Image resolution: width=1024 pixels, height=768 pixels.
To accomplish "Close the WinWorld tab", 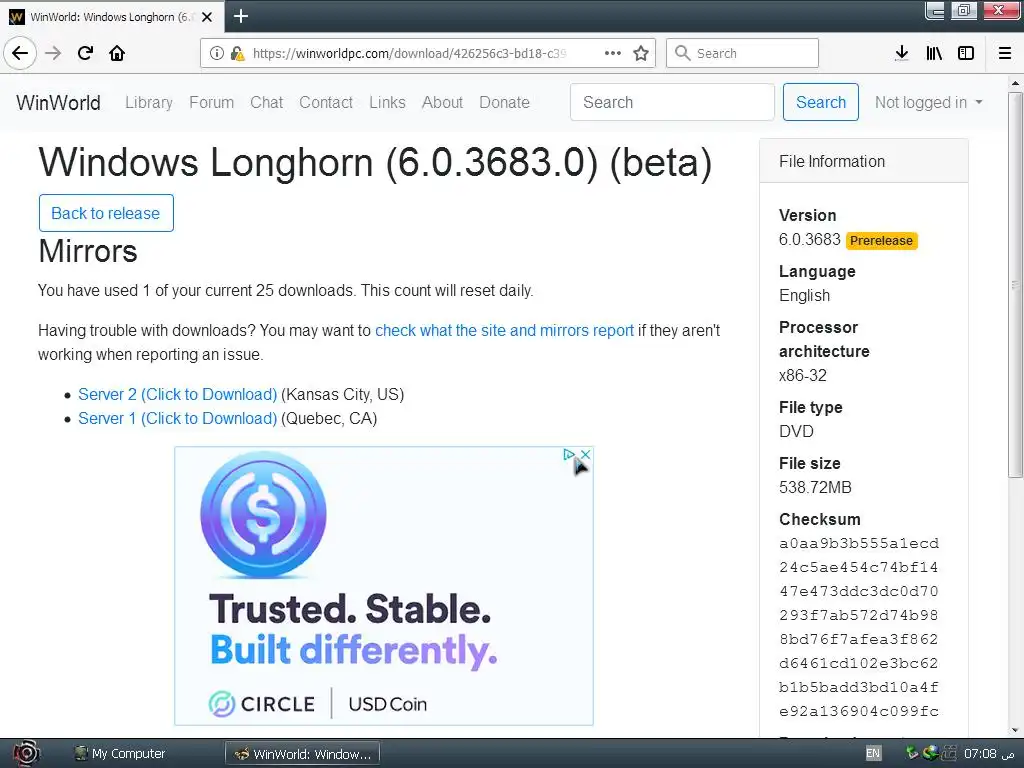I will [x=207, y=17].
